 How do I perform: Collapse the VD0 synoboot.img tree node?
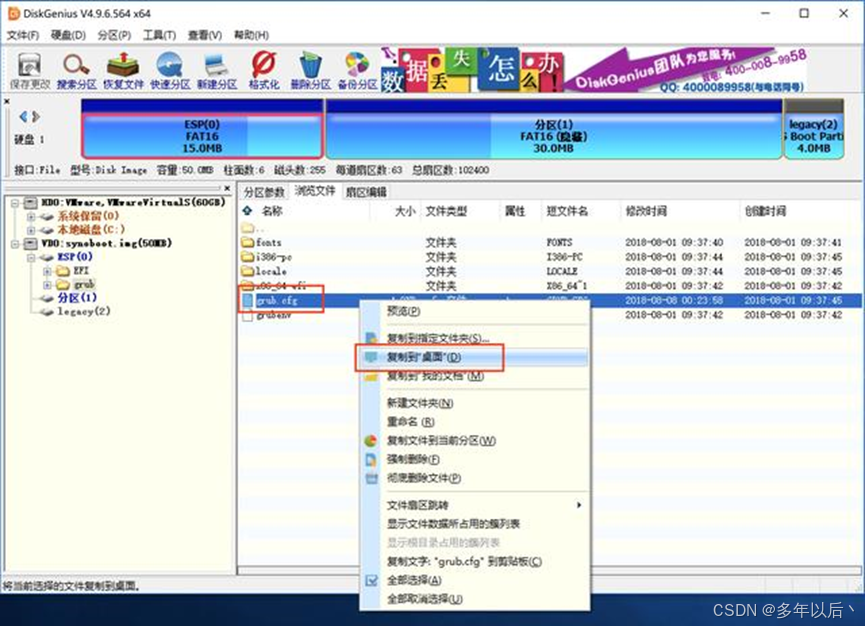point(15,243)
